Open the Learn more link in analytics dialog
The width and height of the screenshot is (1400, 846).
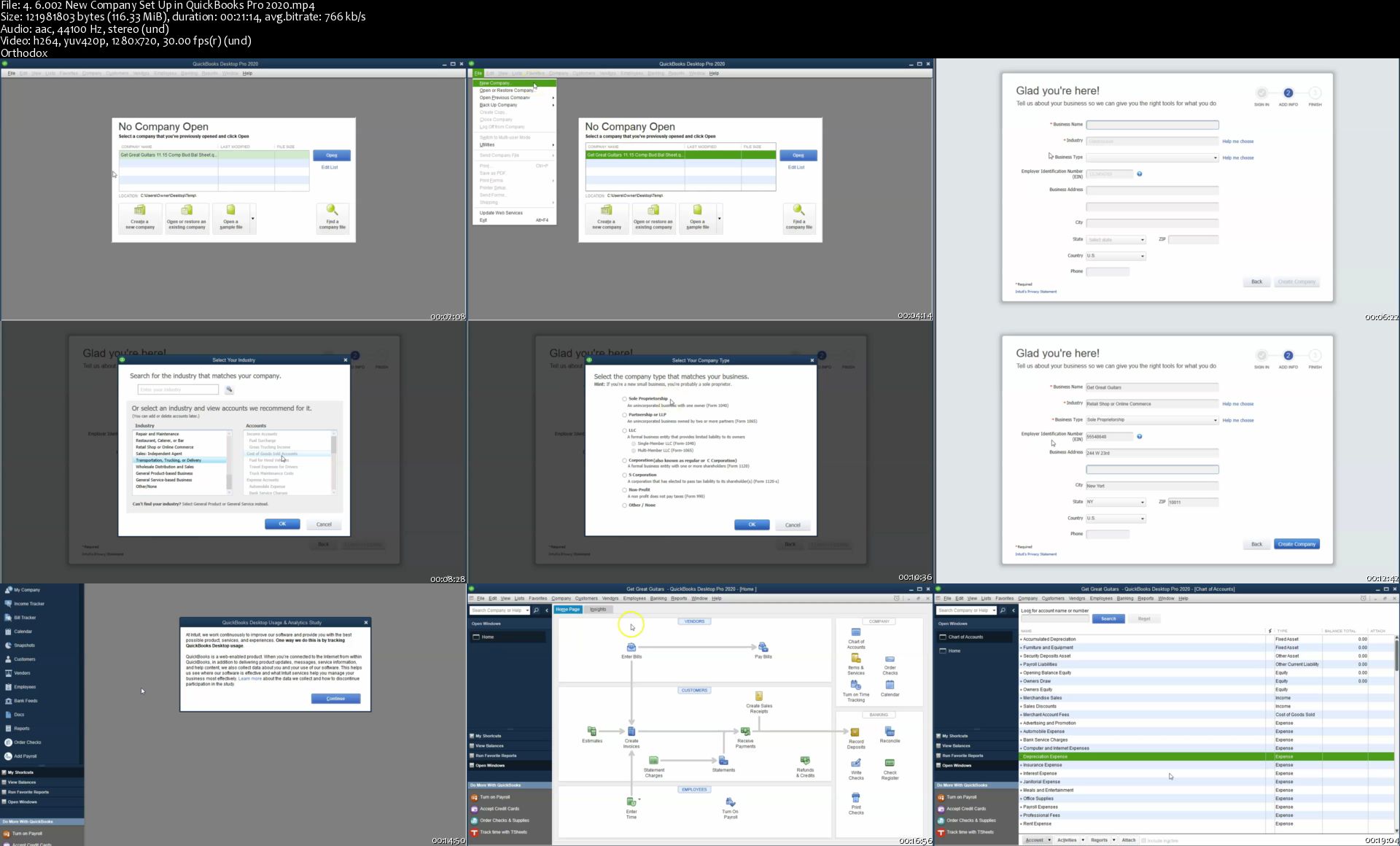(249, 679)
